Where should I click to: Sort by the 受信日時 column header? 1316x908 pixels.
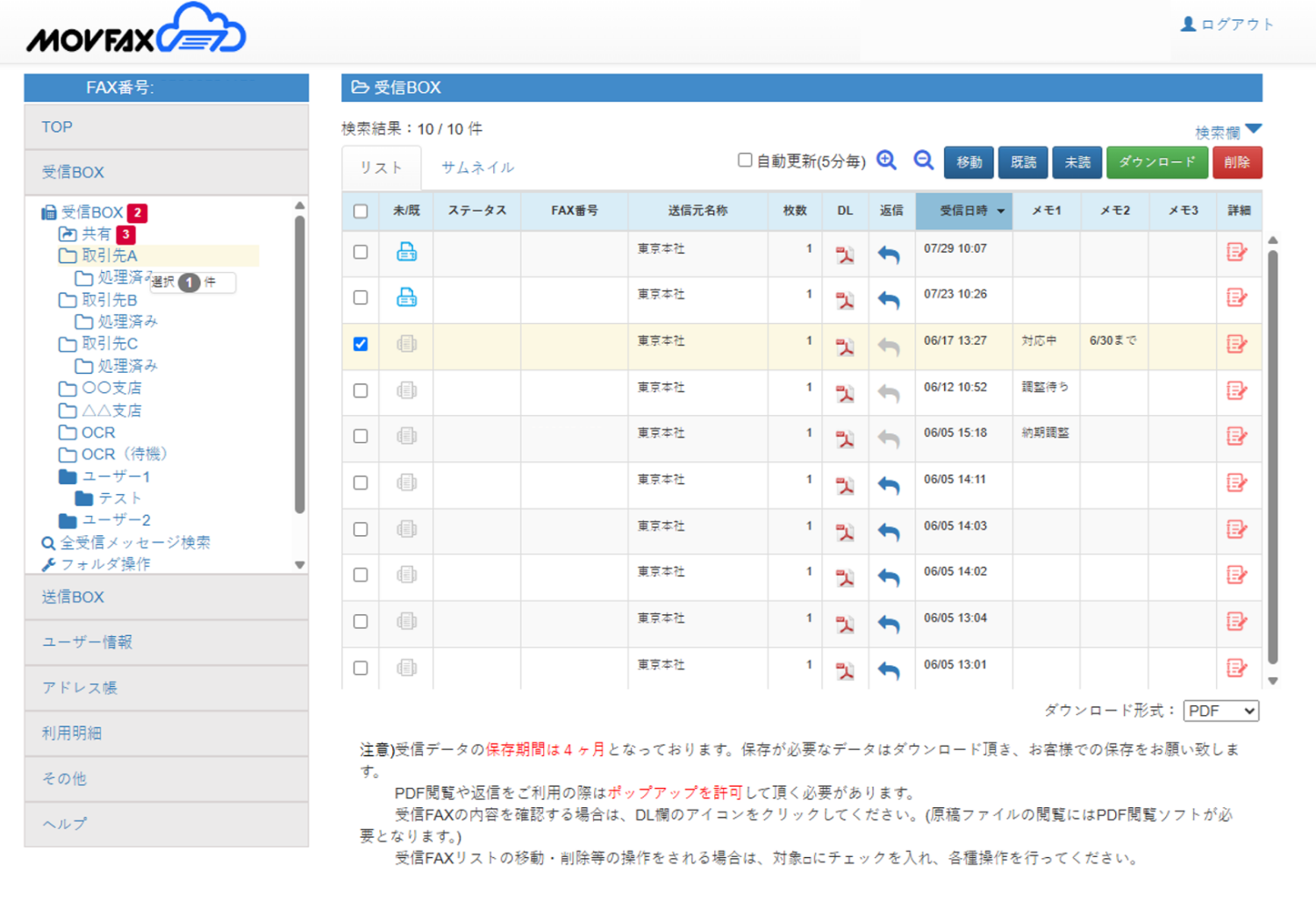pyautogui.click(x=964, y=211)
